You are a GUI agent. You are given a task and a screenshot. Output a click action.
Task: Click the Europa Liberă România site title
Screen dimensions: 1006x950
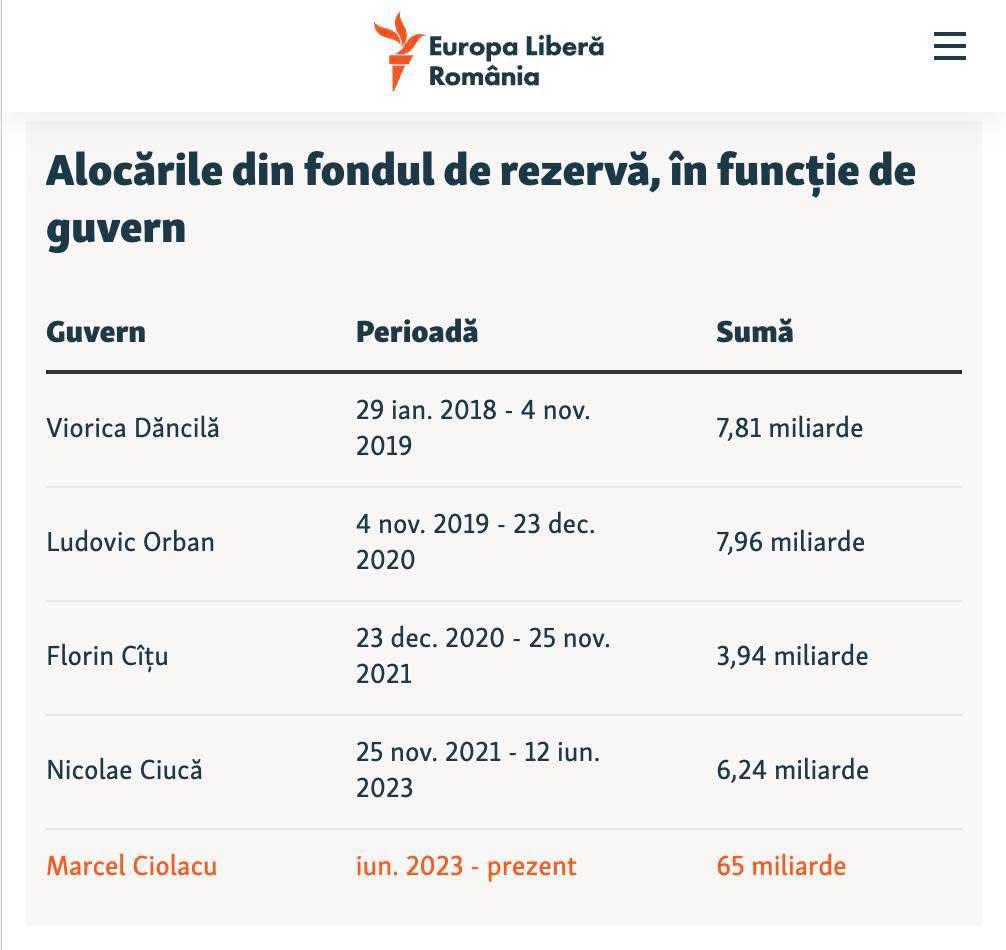[x=515, y=61]
